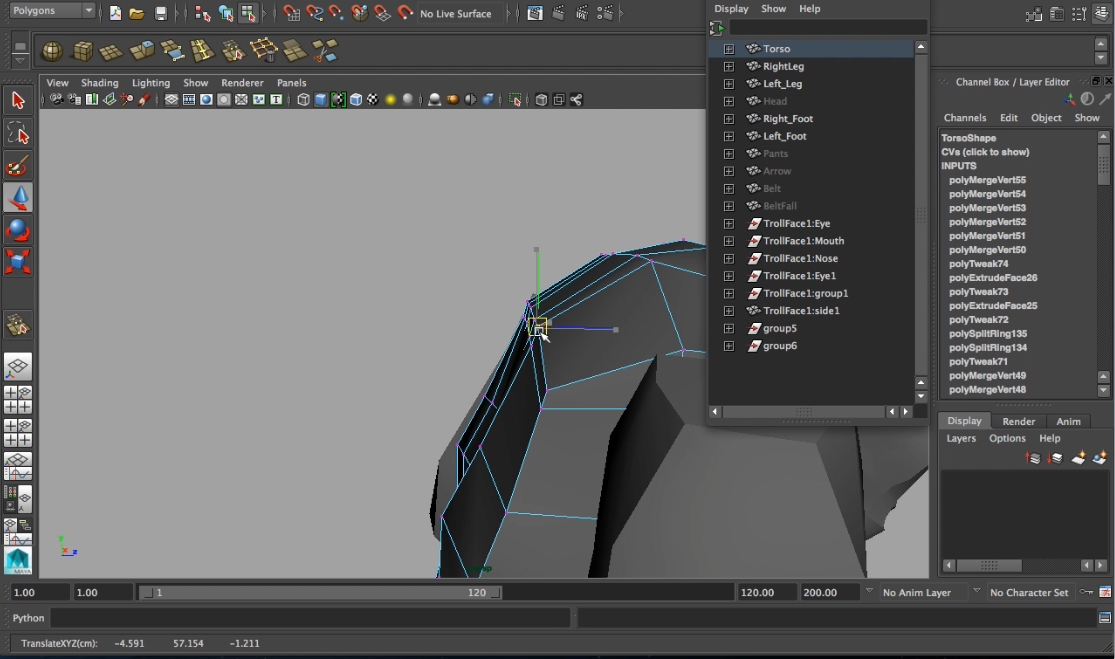The width and height of the screenshot is (1115, 659).
Task: Save the scene with the floppy icon
Action: click(161, 13)
